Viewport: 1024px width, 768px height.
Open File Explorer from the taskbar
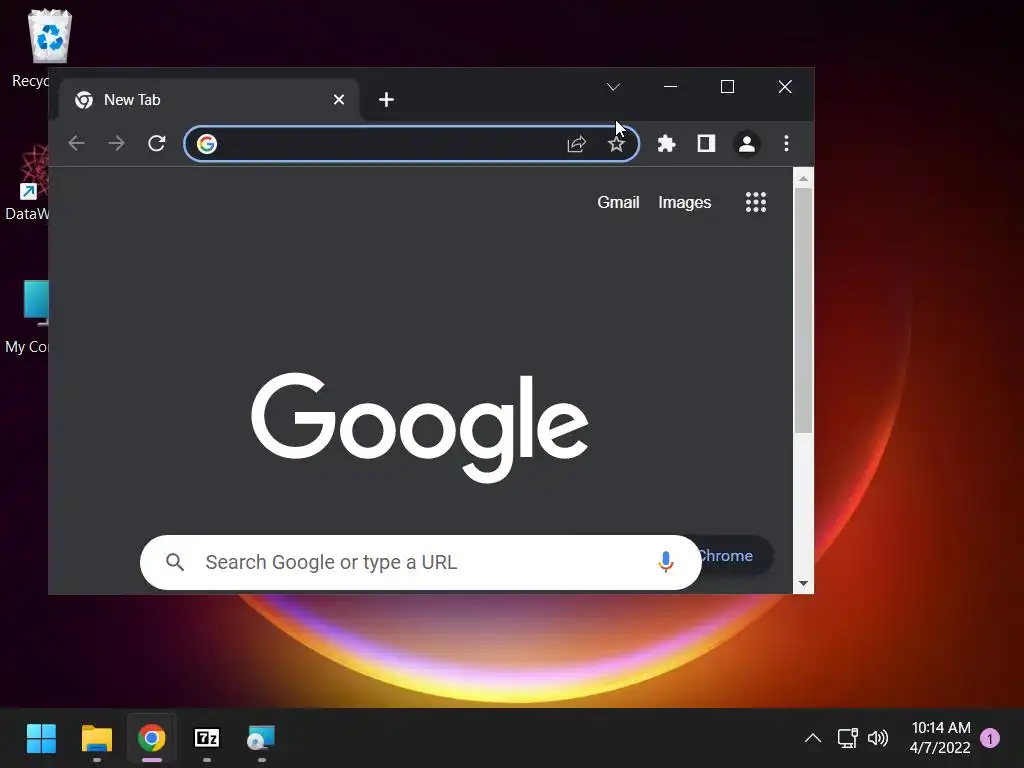point(97,739)
